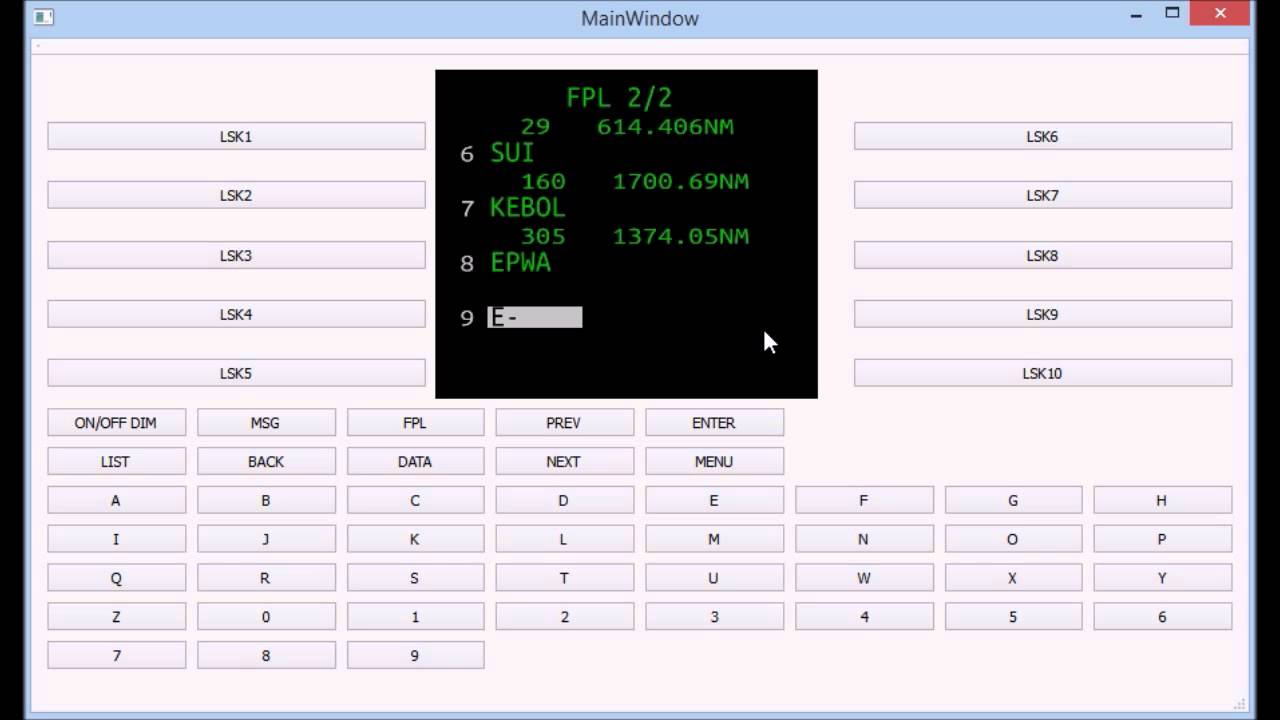The width and height of the screenshot is (1280, 720).
Task: Click the digit 3 key
Action: (714, 617)
